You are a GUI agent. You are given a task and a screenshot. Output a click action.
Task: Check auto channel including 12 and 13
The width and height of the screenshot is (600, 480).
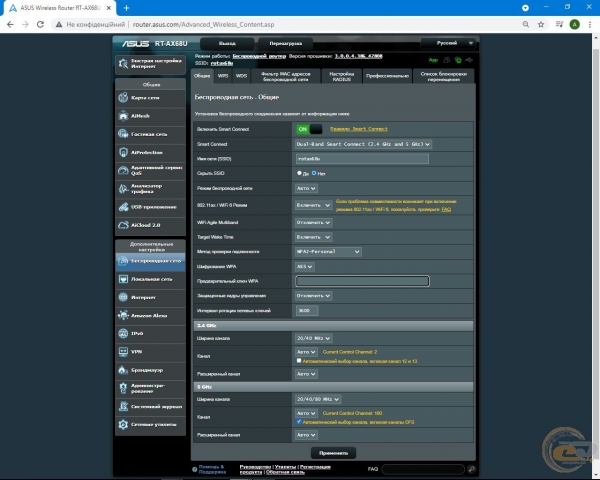(x=299, y=361)
